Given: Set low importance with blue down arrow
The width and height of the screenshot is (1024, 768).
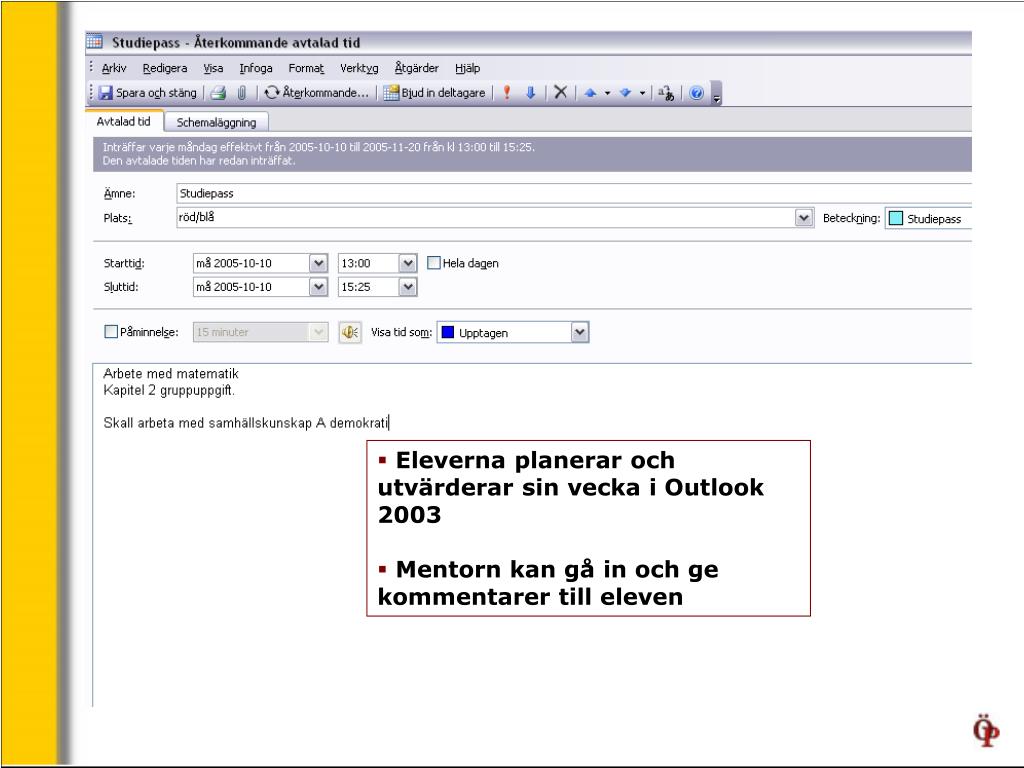Looking at the screenshot, I should coord(530,93).
